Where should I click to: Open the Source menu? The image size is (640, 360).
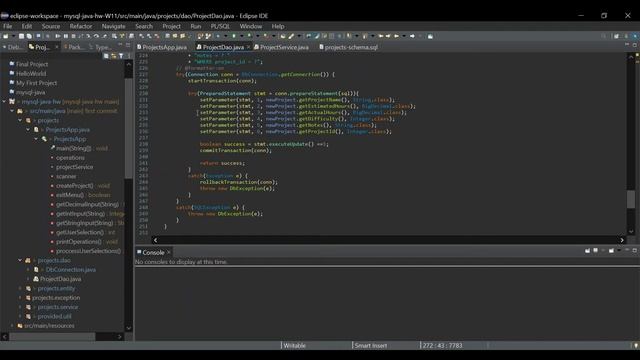[51, 26]
